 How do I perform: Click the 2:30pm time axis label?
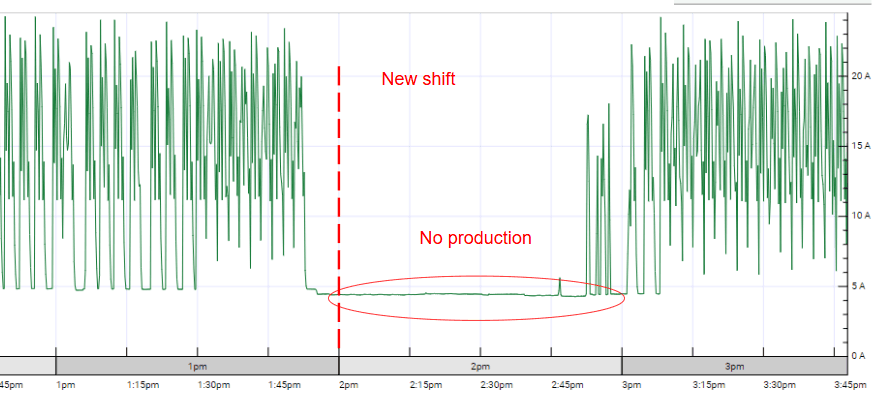point(497,385)
